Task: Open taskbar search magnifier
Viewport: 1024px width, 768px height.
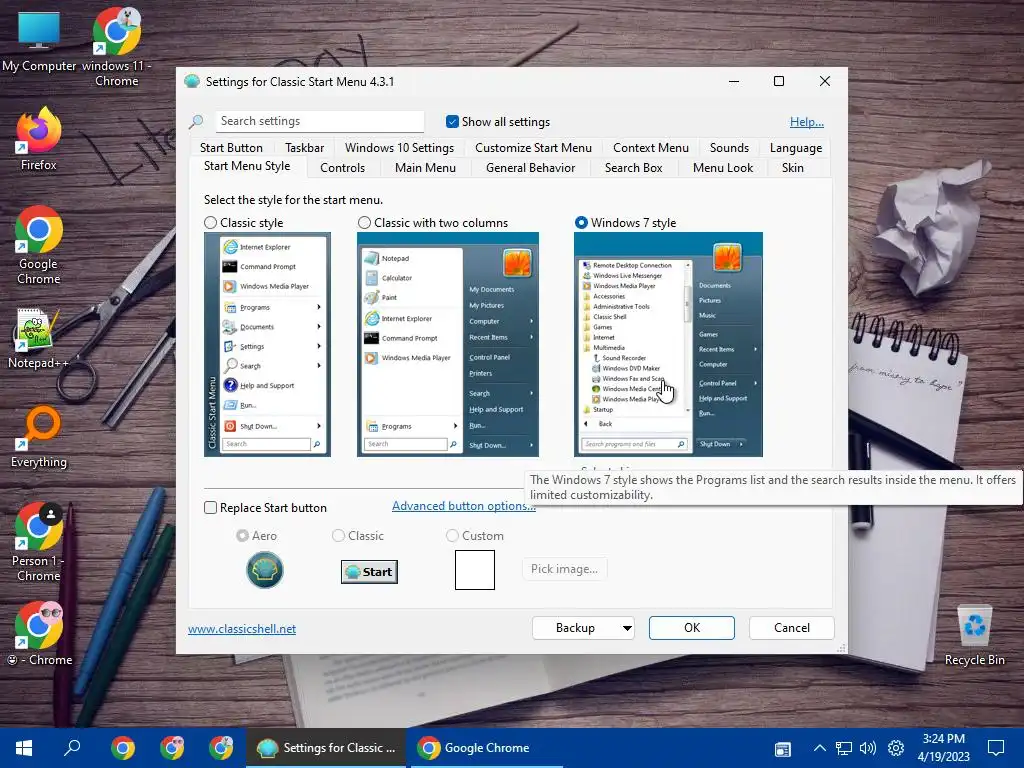Action: pos(72,748)
